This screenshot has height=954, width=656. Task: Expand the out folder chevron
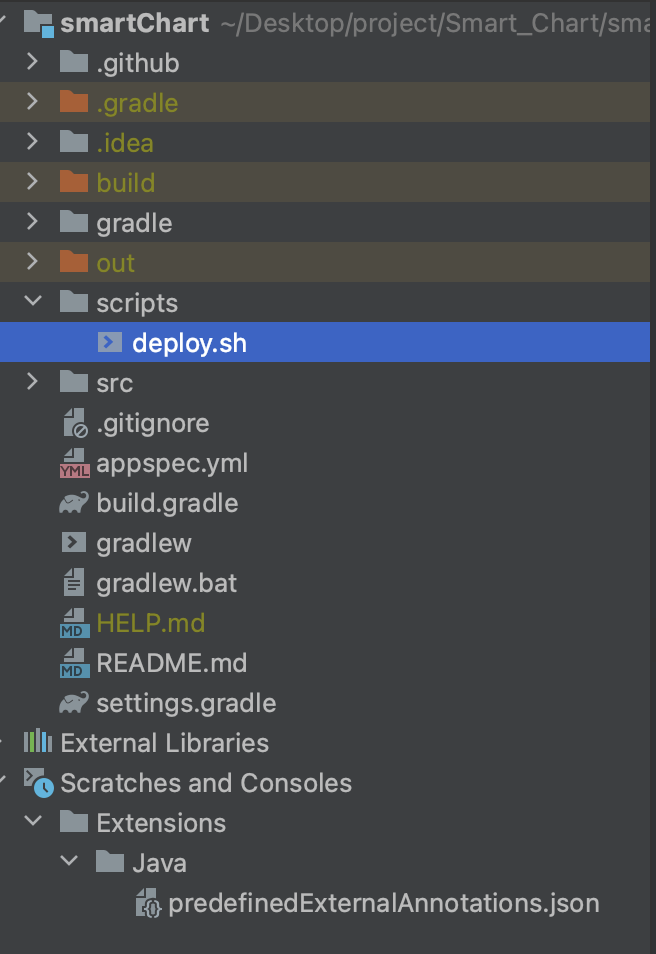point(33,261)
